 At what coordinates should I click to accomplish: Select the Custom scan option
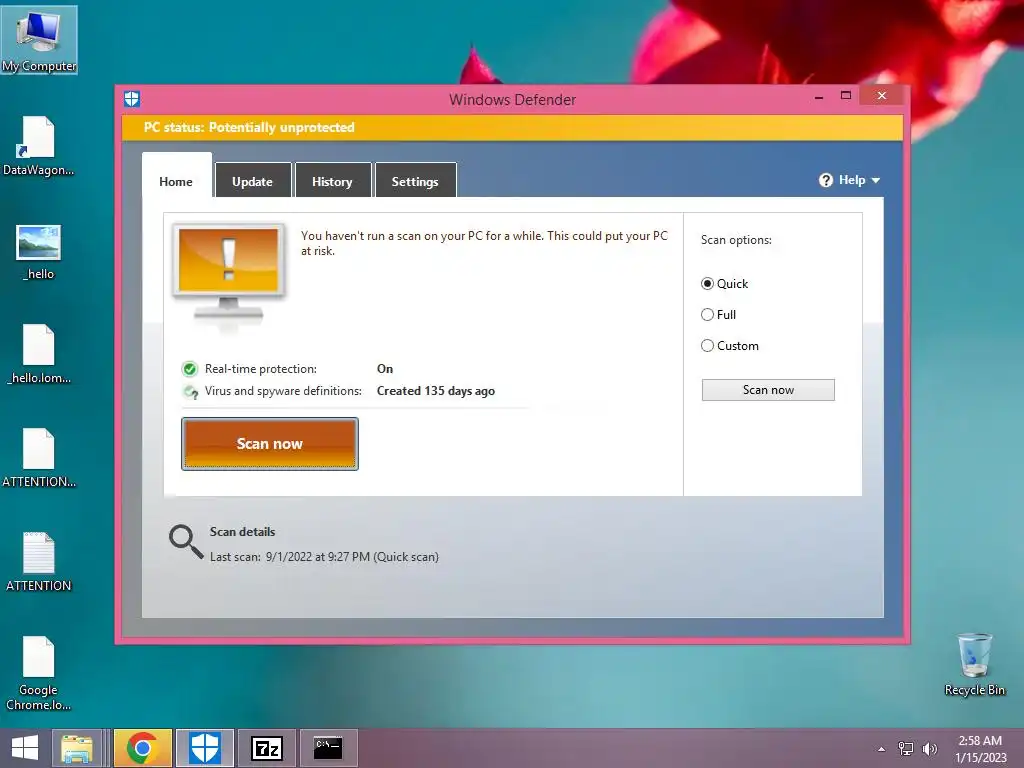pyautogui.click(x=730, y=346)
